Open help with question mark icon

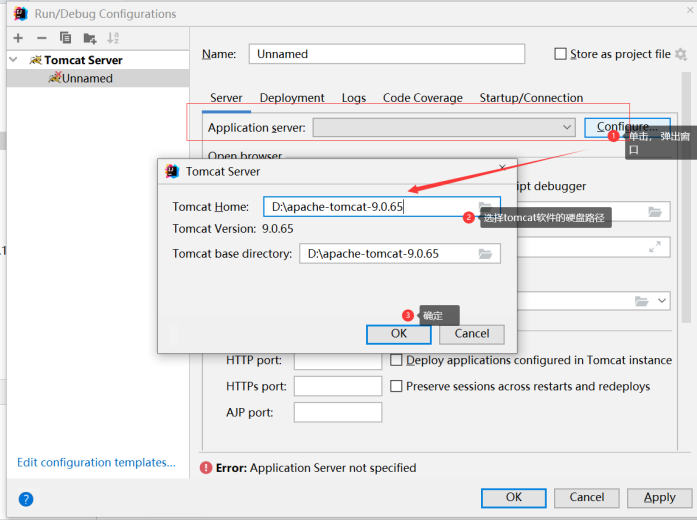26,499
